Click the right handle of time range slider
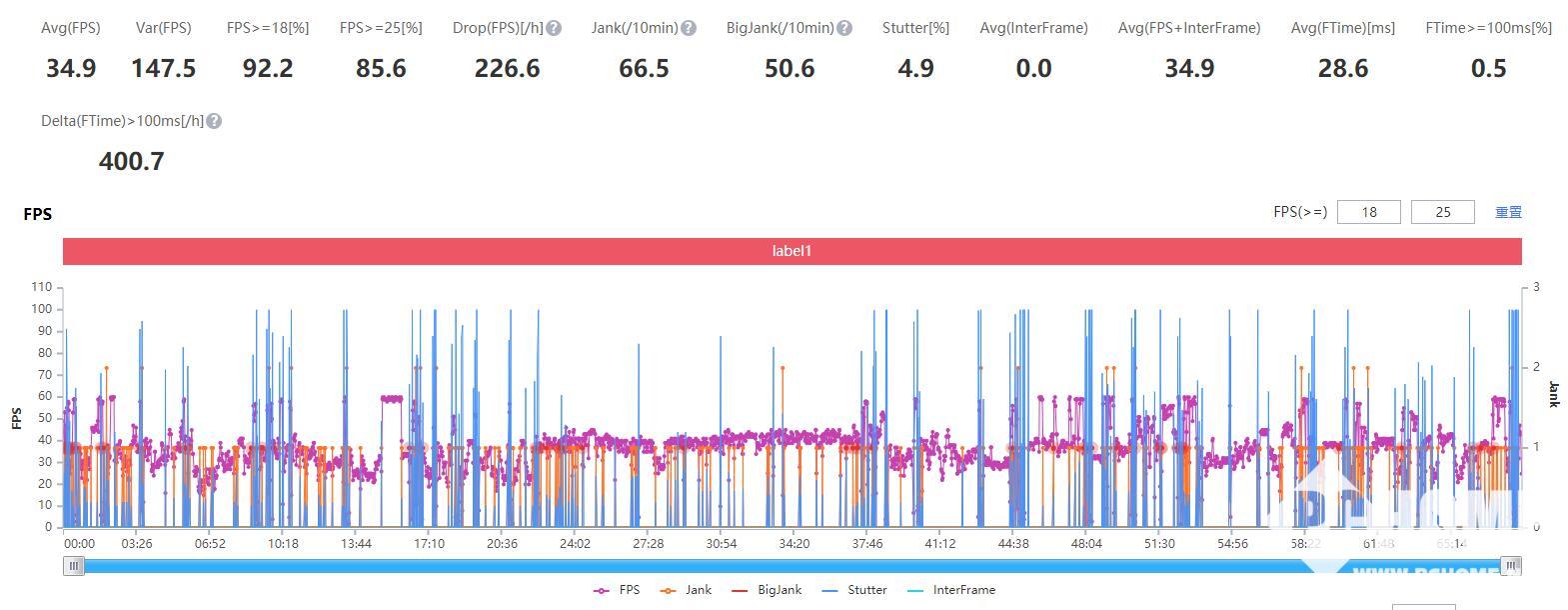 coord(1511,566)
